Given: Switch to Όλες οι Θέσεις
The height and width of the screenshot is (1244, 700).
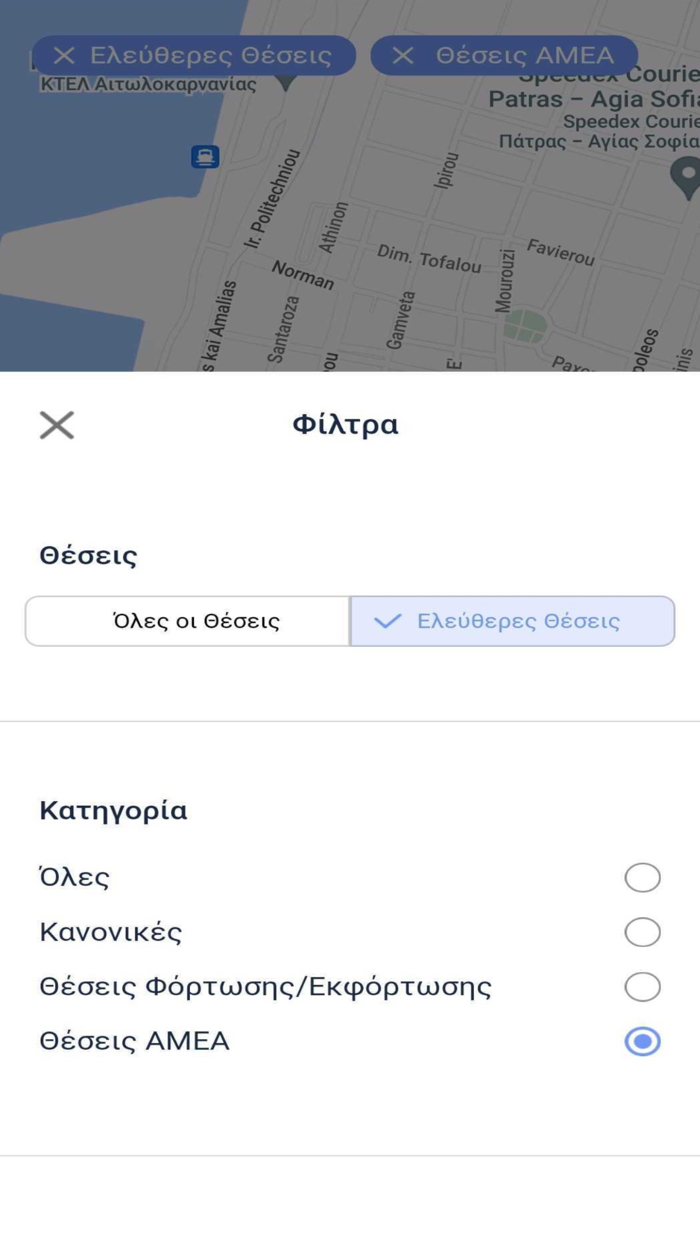Looking at the screenshot, I should point(186,621).
